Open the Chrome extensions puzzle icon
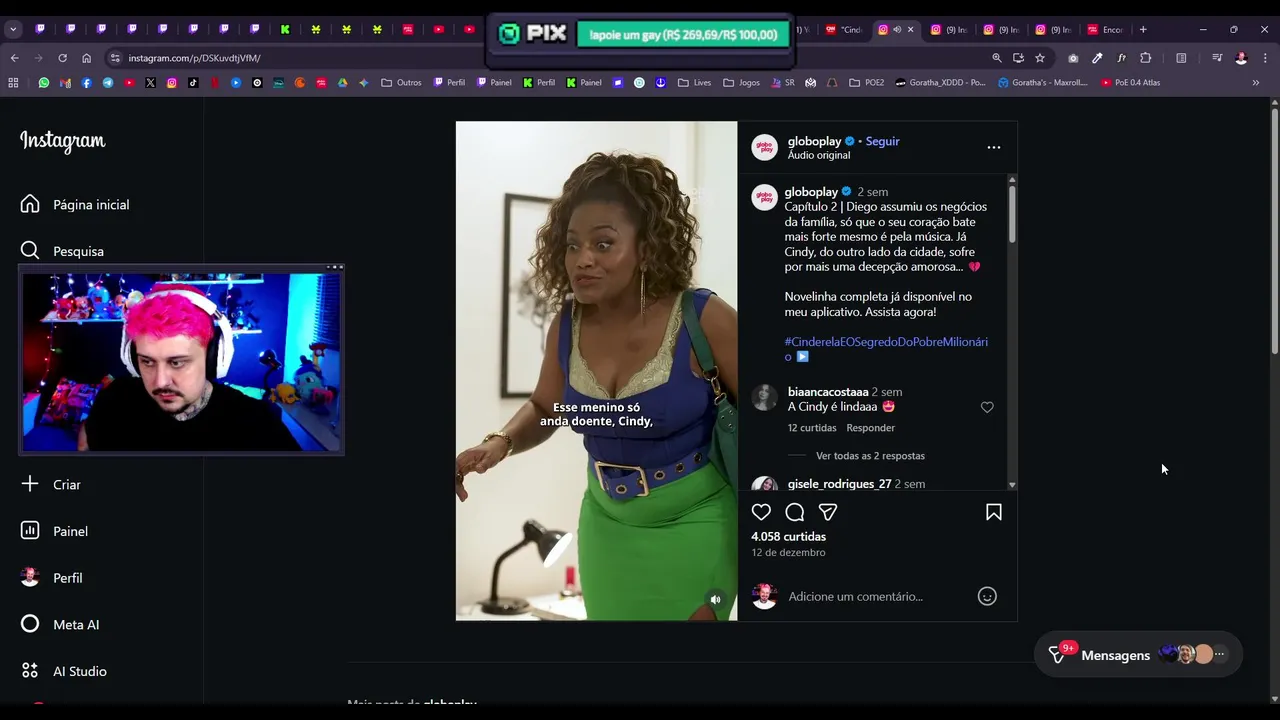 pos(1146,58)
